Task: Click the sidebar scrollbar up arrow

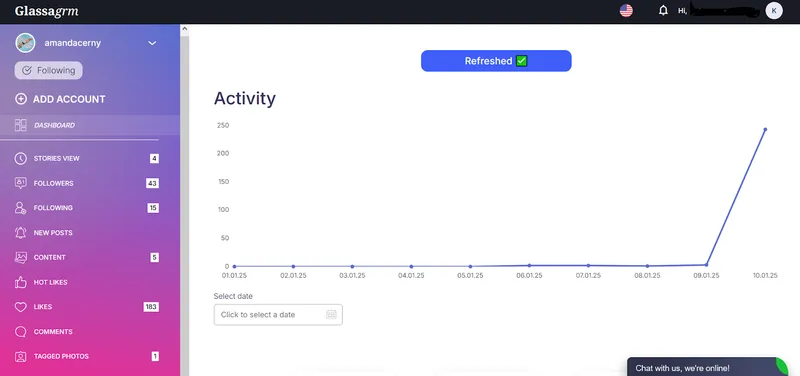Action: [185, 29]
